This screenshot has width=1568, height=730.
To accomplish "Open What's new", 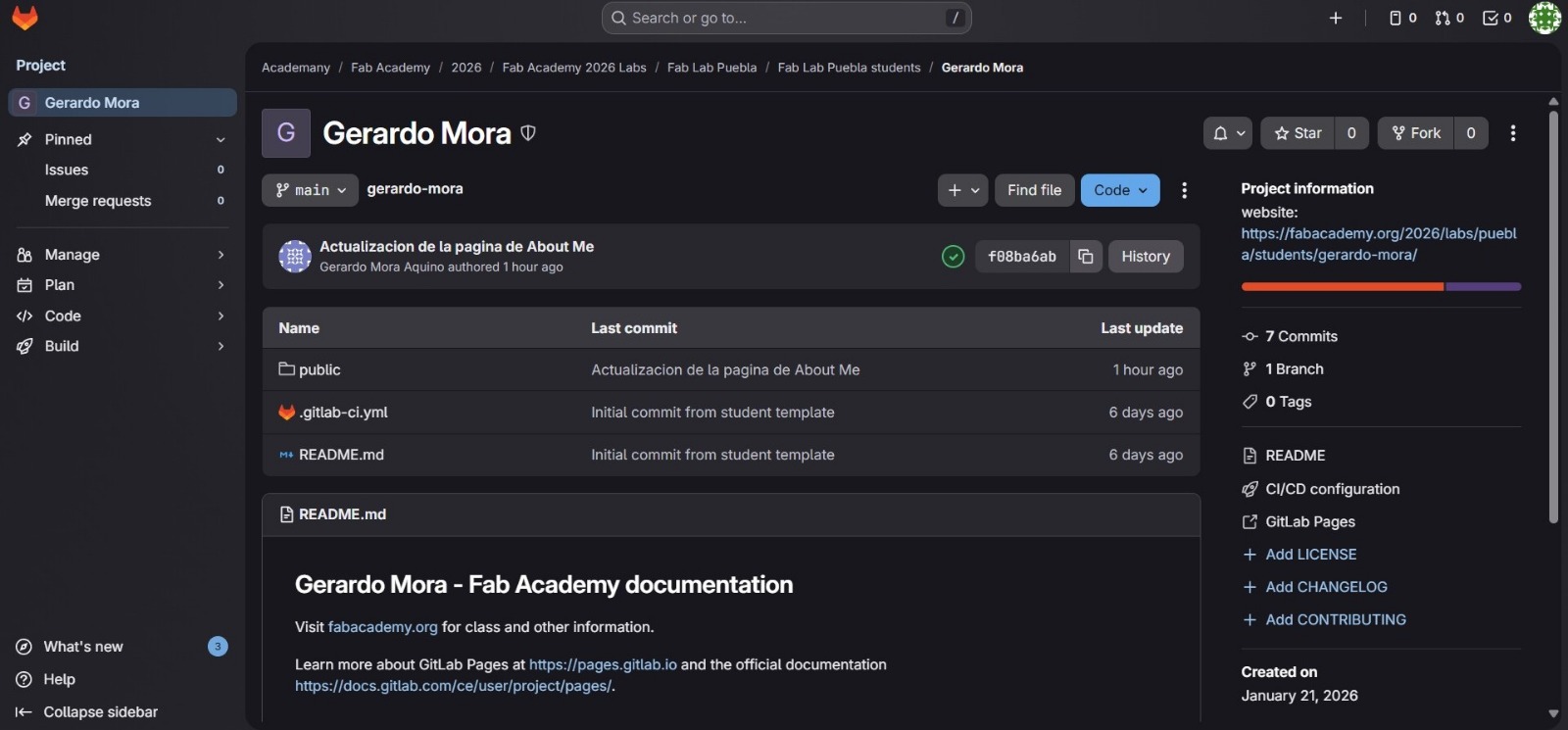I will [122, 647].
